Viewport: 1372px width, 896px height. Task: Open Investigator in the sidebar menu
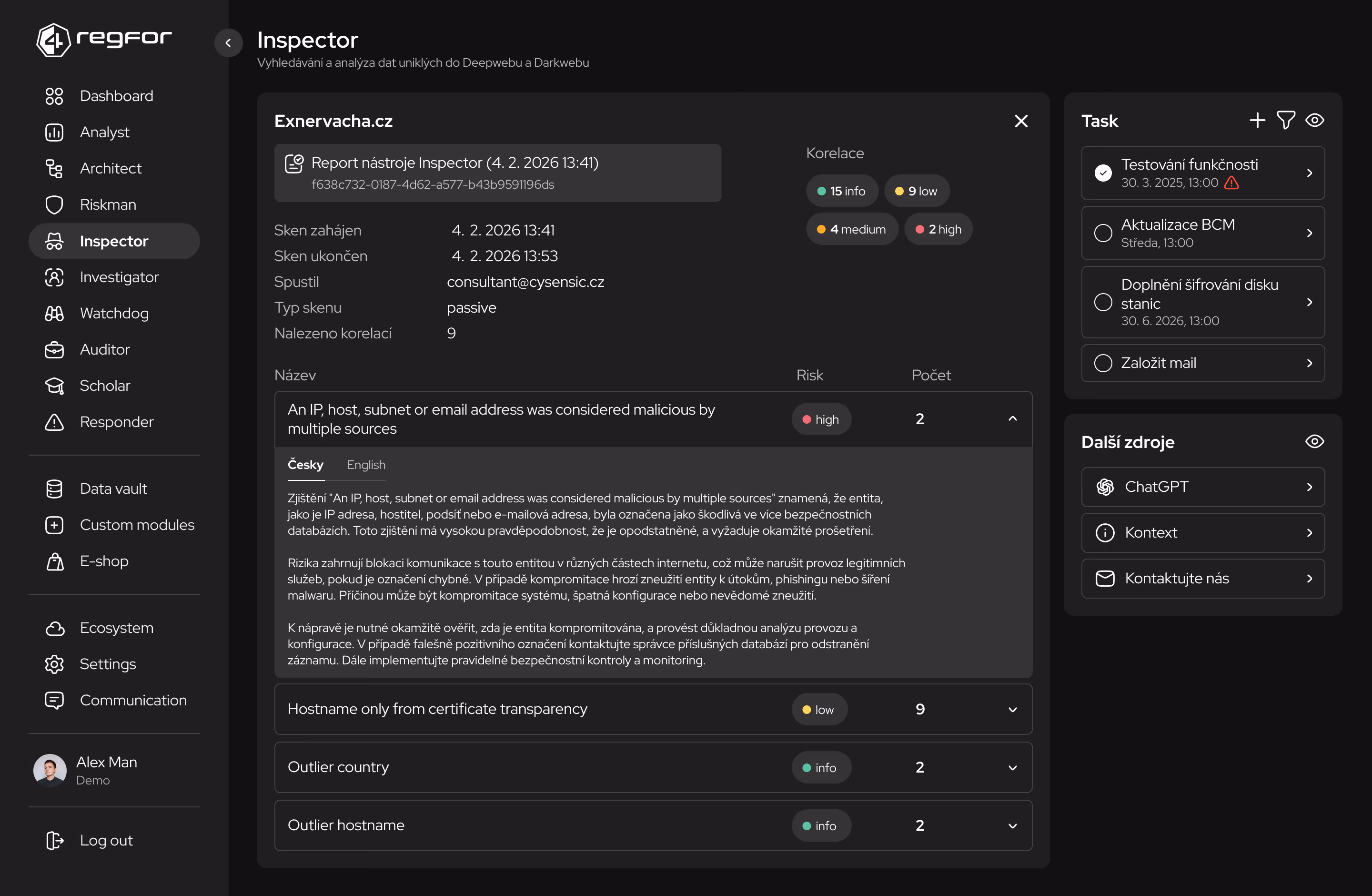[119, 277]
